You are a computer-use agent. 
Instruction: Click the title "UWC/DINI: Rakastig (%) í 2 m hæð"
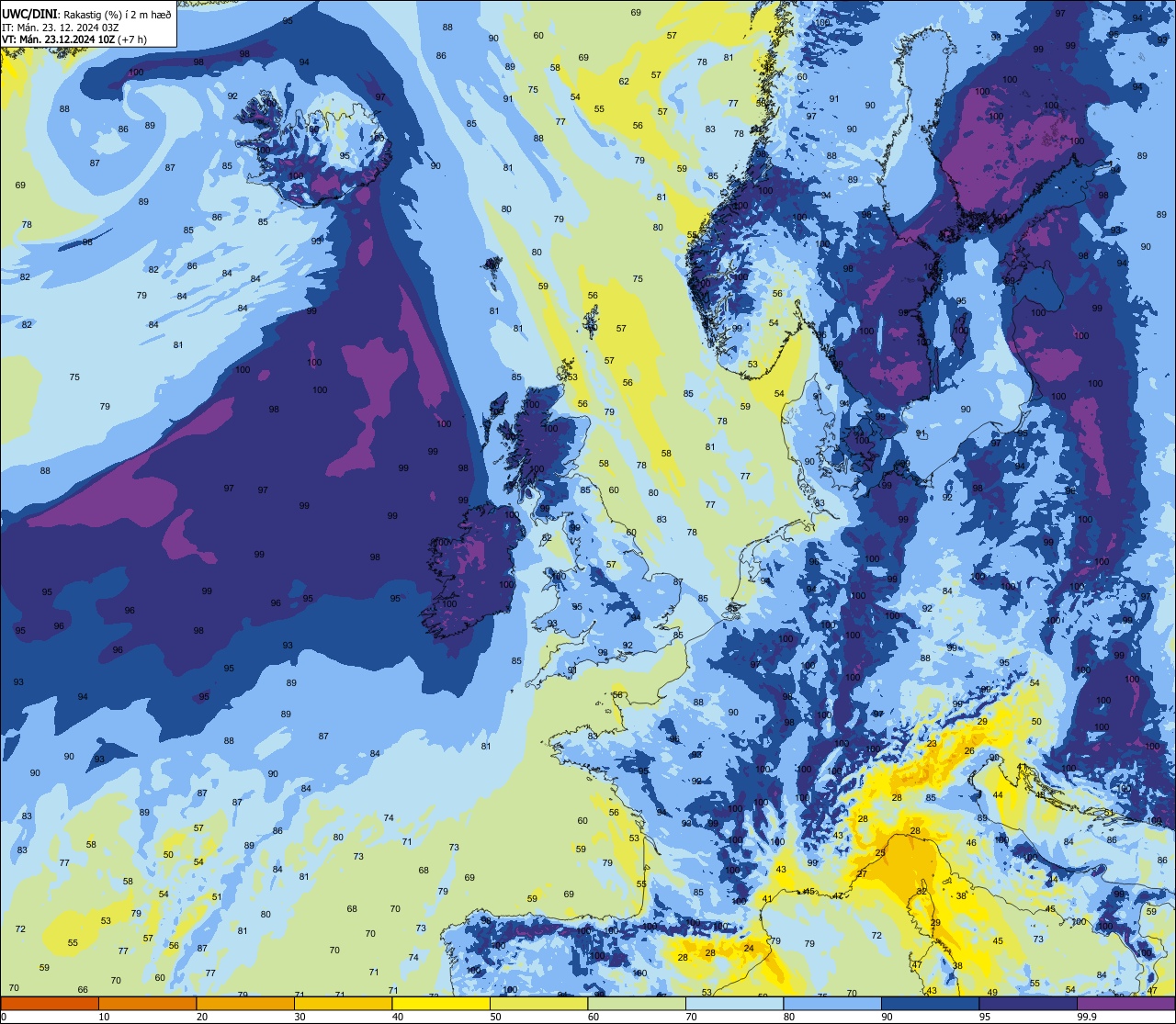tap(86, 14)
